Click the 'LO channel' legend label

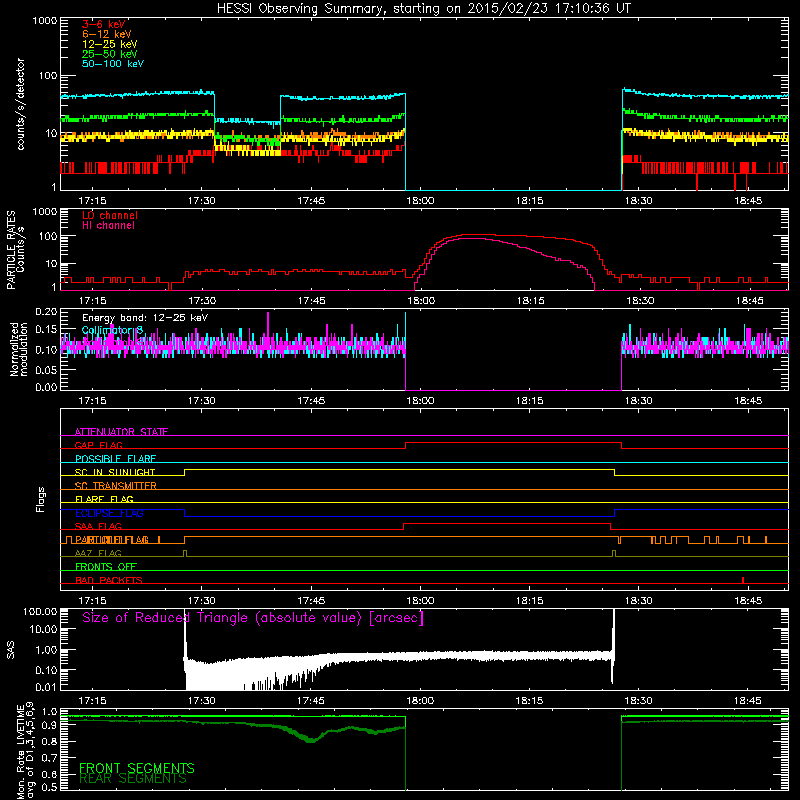tap(110, 215)
